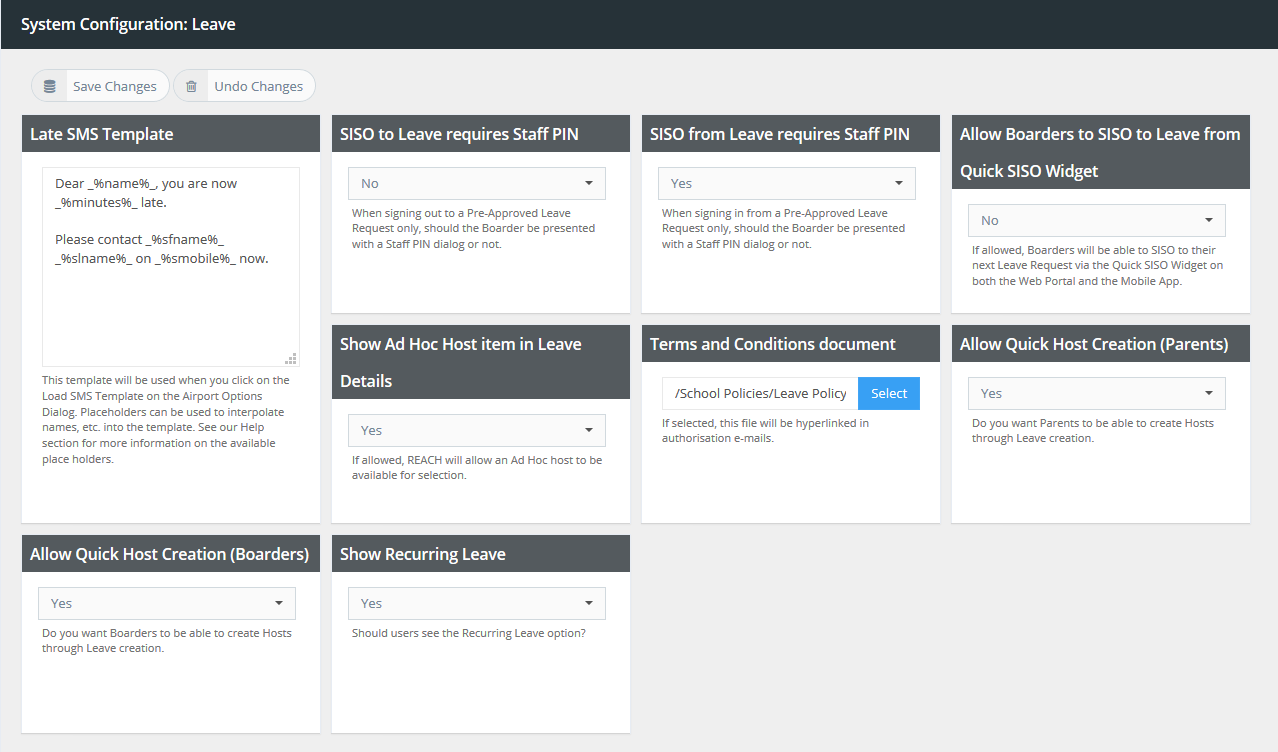Click inside the Late SMS Template text area
The height and width of the screenshot is (752, 1278).
[x=170, y=267]
